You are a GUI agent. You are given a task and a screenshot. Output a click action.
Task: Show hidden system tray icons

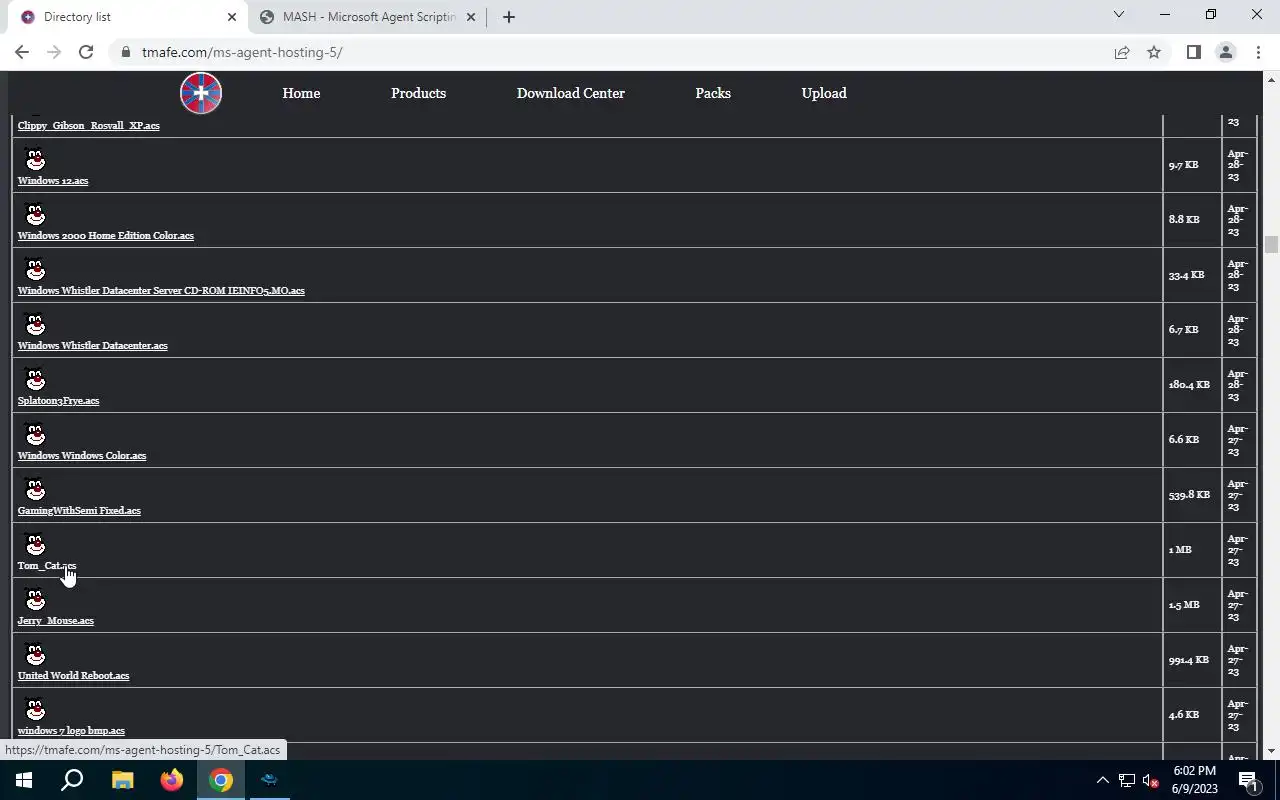pos(1103,780)
